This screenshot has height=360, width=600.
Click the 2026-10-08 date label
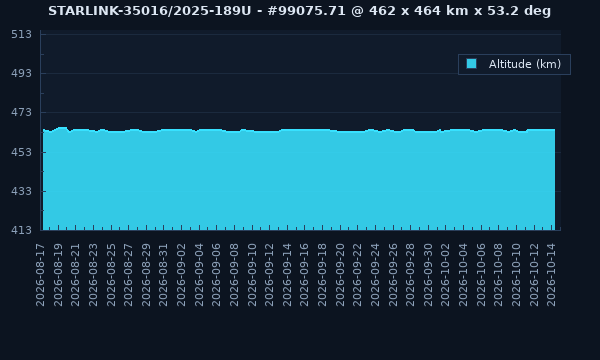pyautogui.click(x=498, y=275)
